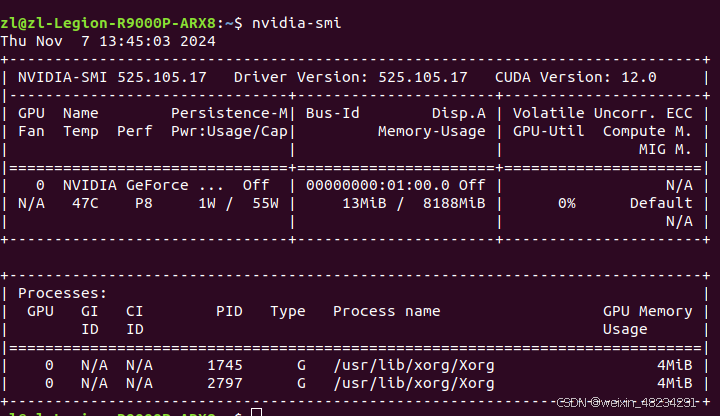Click GPU utilization value '0%'
Screen dimensions: 720x416
pyautogui.click(x=567, y=203)
